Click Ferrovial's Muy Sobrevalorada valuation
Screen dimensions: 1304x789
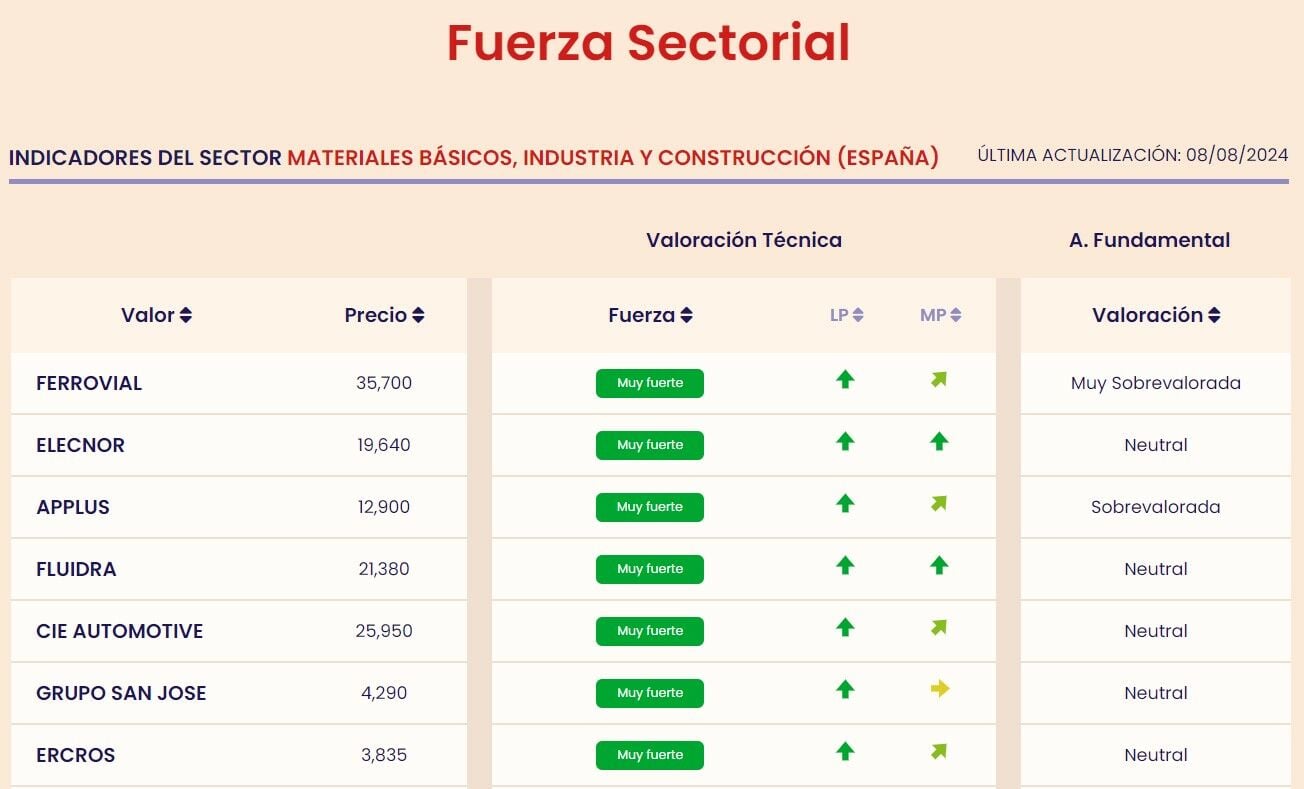coord(1155,383)
